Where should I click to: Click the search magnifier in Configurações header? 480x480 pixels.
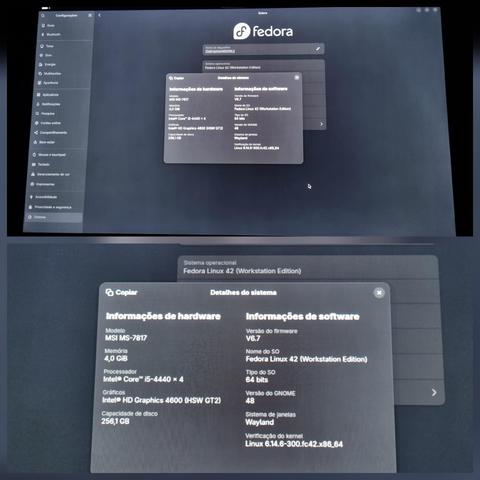coord(43,15)
